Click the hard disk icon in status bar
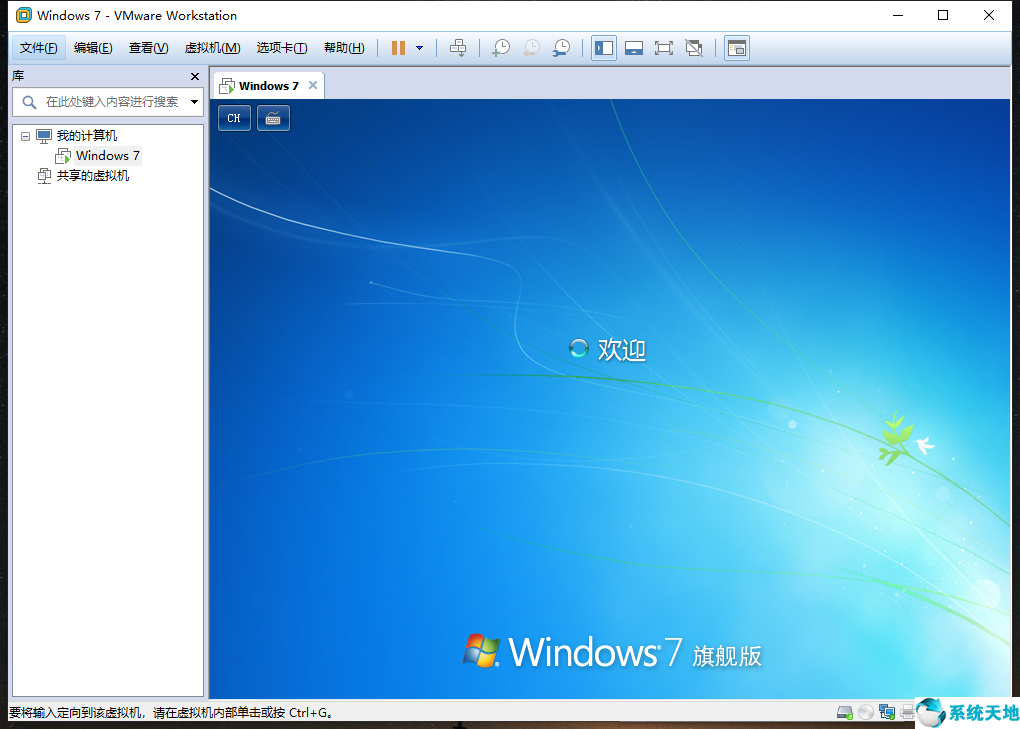This screenshot has width=1020, height=729. [844, 712]
